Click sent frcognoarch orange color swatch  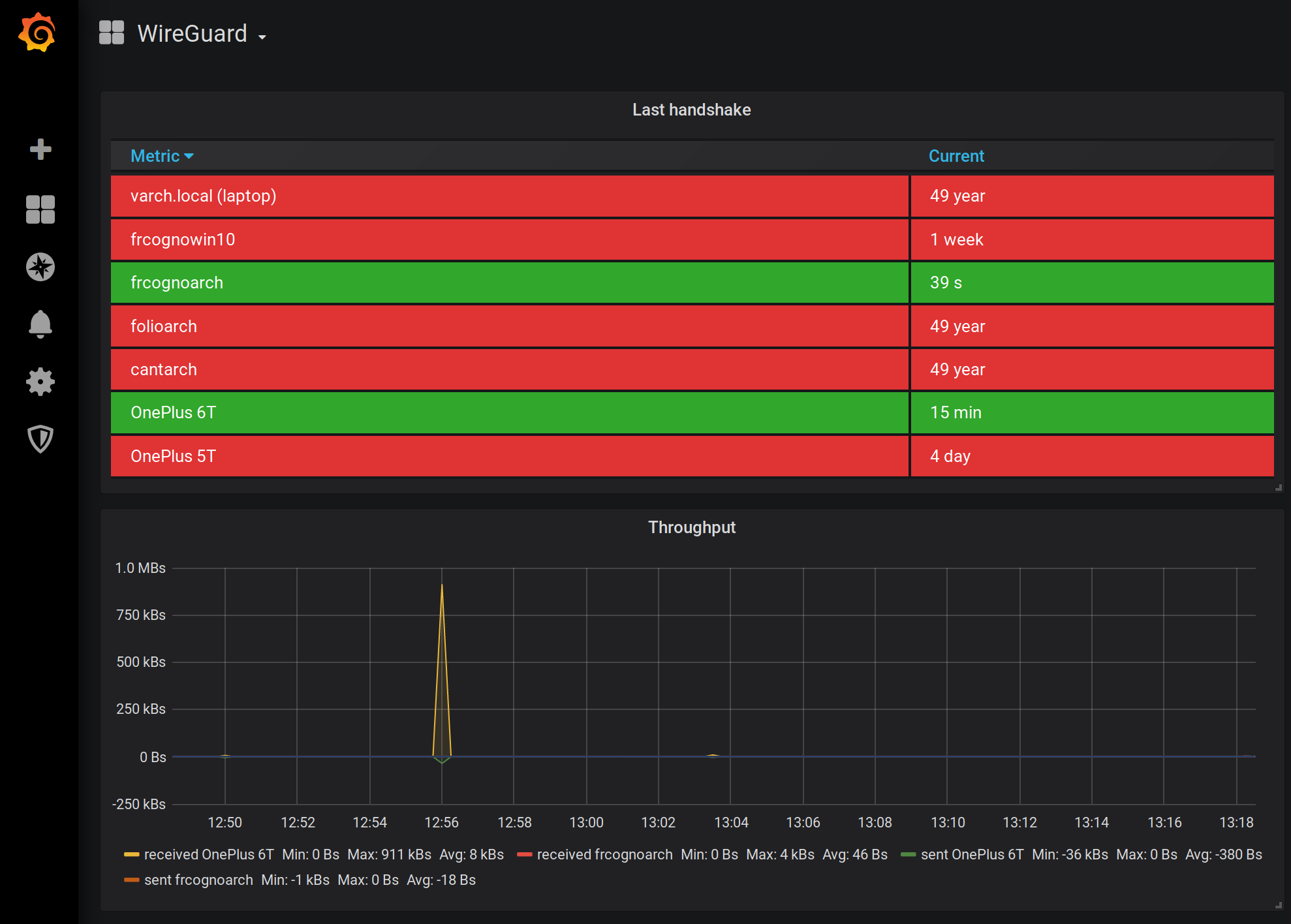click(x=132, y=880)
